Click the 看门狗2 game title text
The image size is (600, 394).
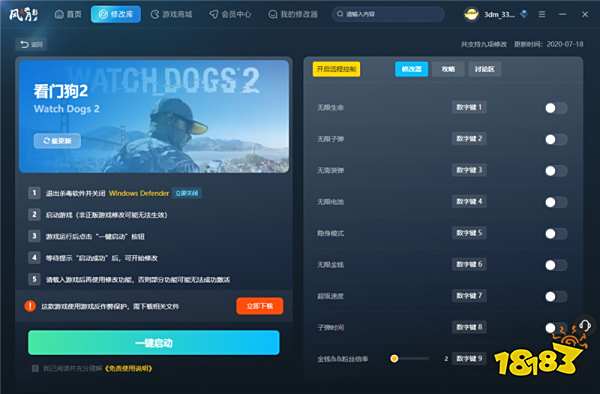point(61,91)
